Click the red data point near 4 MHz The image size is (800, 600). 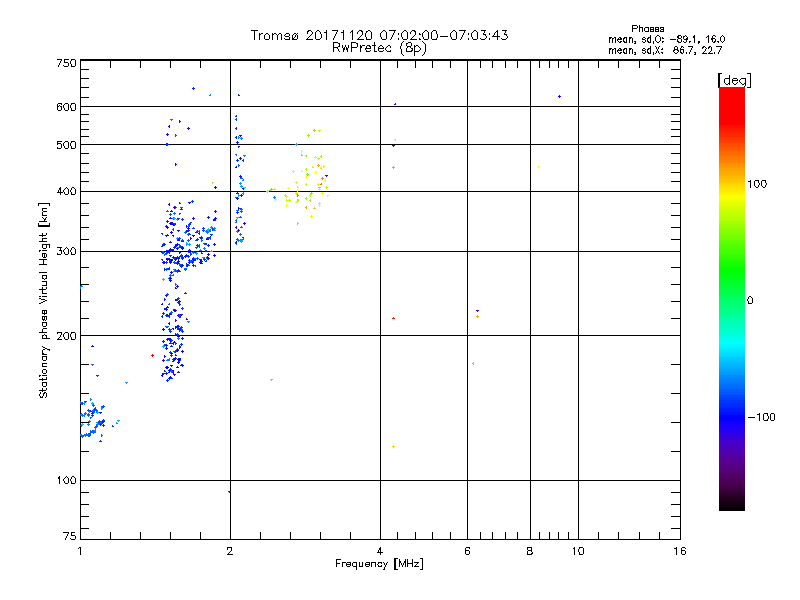[x=394, y=318]
